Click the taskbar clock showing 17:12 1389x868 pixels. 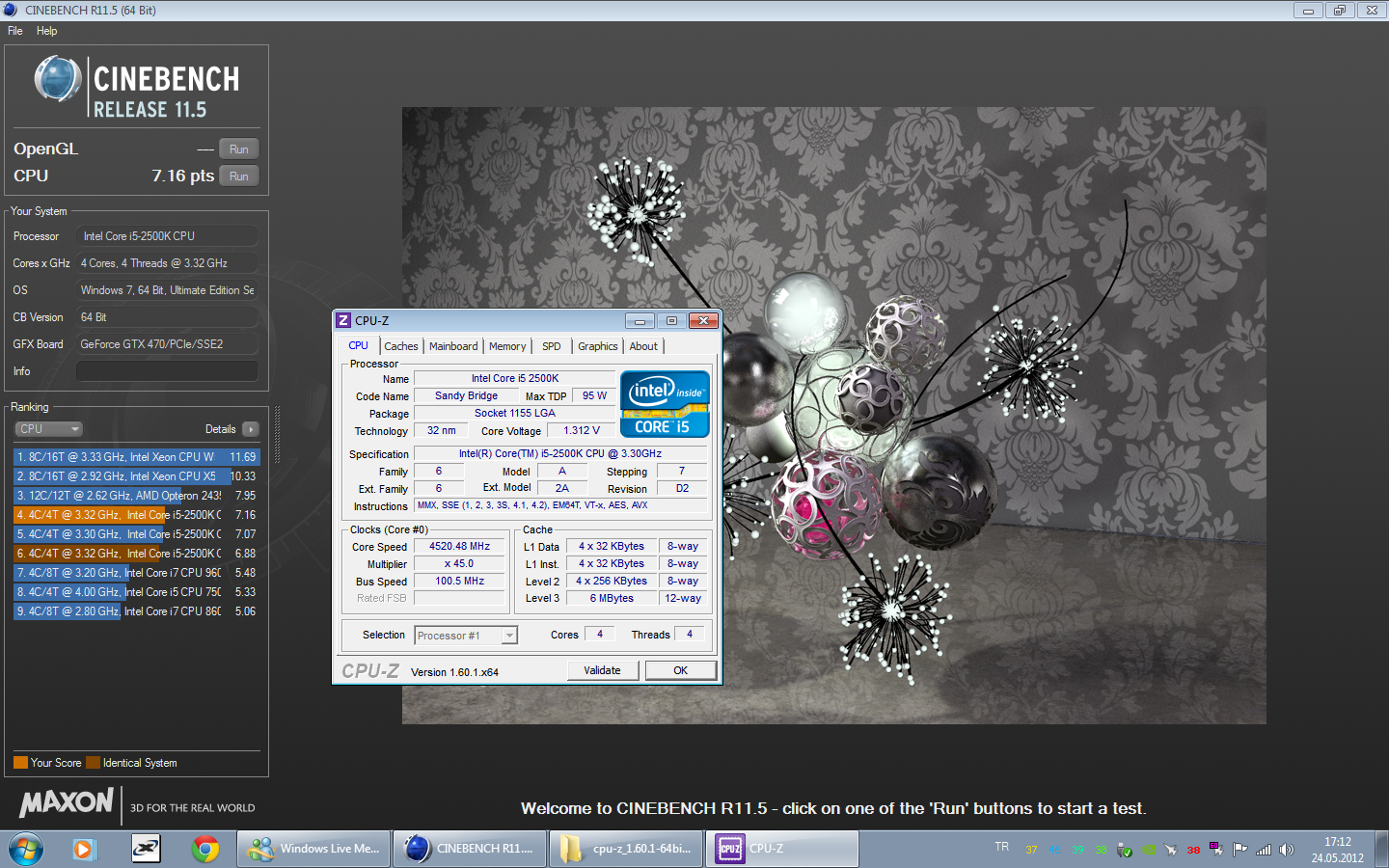pos(1337,842)
